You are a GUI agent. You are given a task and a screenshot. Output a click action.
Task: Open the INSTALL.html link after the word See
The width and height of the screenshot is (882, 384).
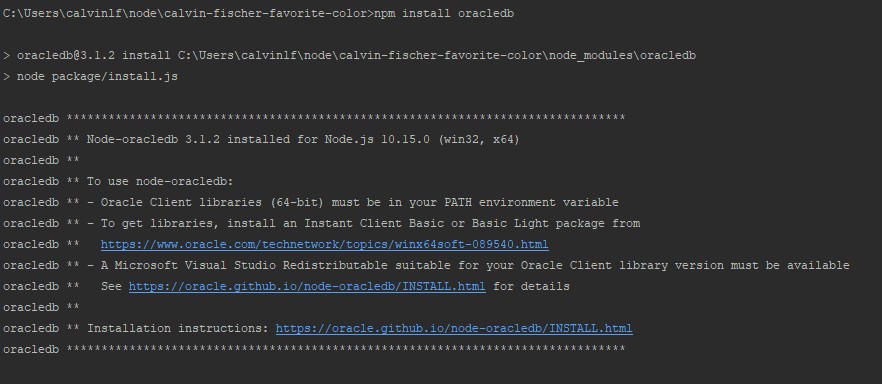click(x=307, y=287)
